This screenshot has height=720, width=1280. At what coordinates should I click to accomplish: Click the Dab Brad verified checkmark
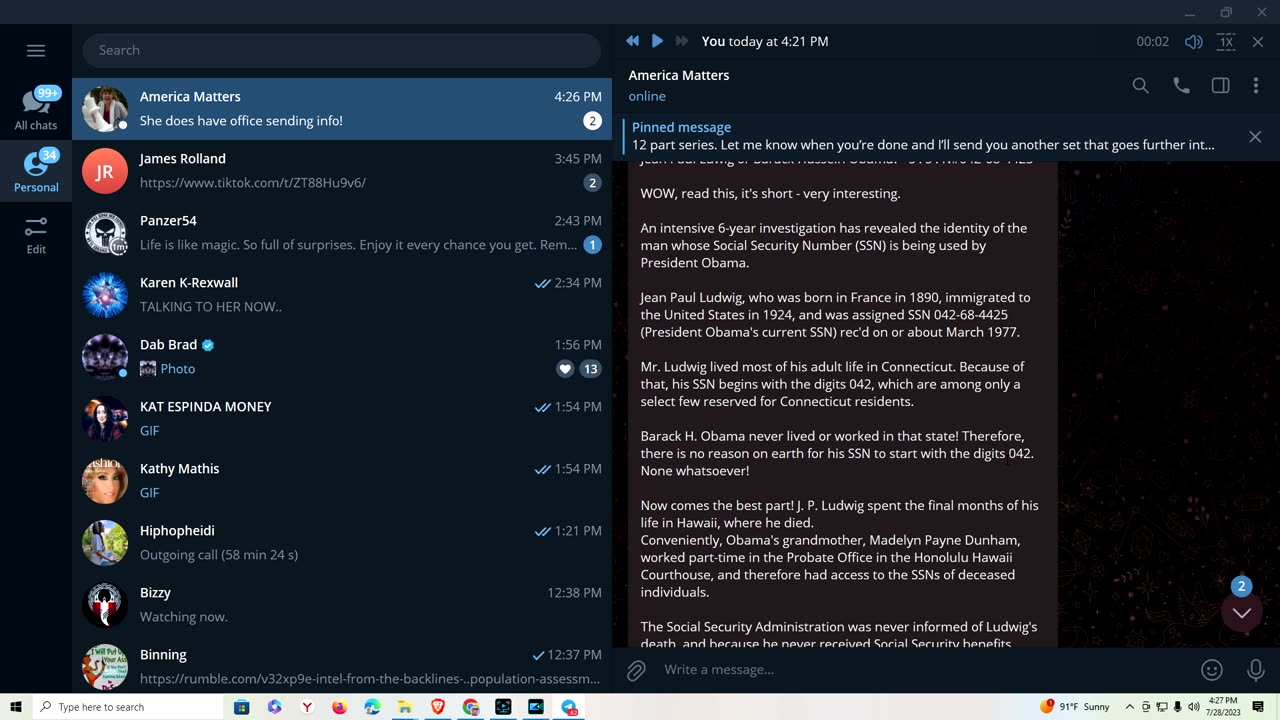208,345
